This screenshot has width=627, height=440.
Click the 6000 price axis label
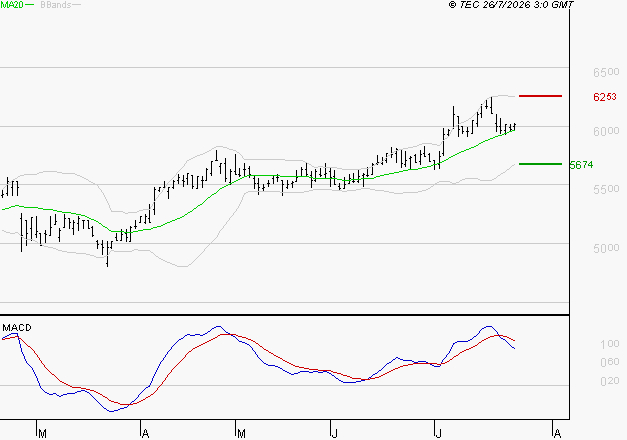(x=606, y=131)
